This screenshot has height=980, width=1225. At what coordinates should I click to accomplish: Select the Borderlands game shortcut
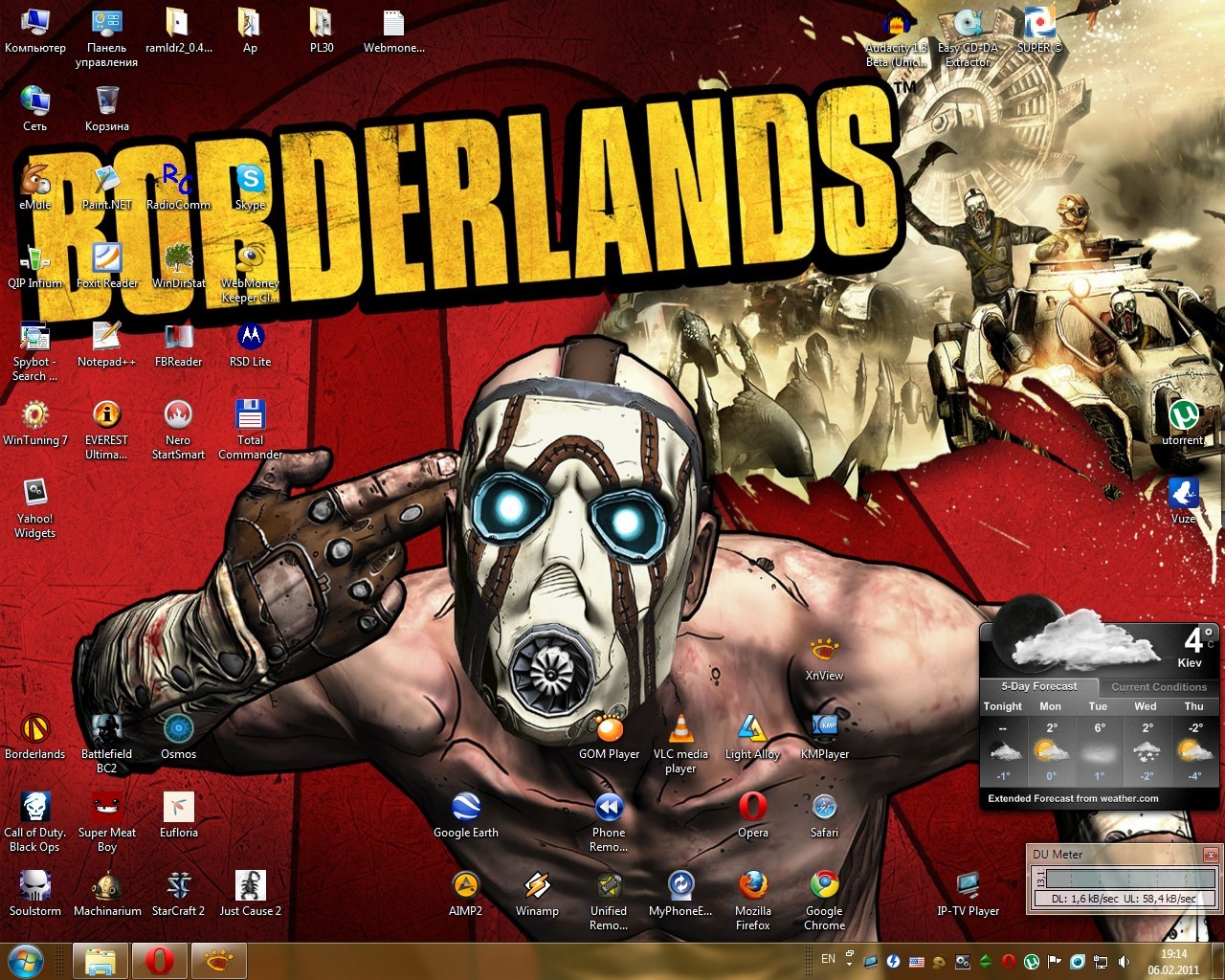35,736
